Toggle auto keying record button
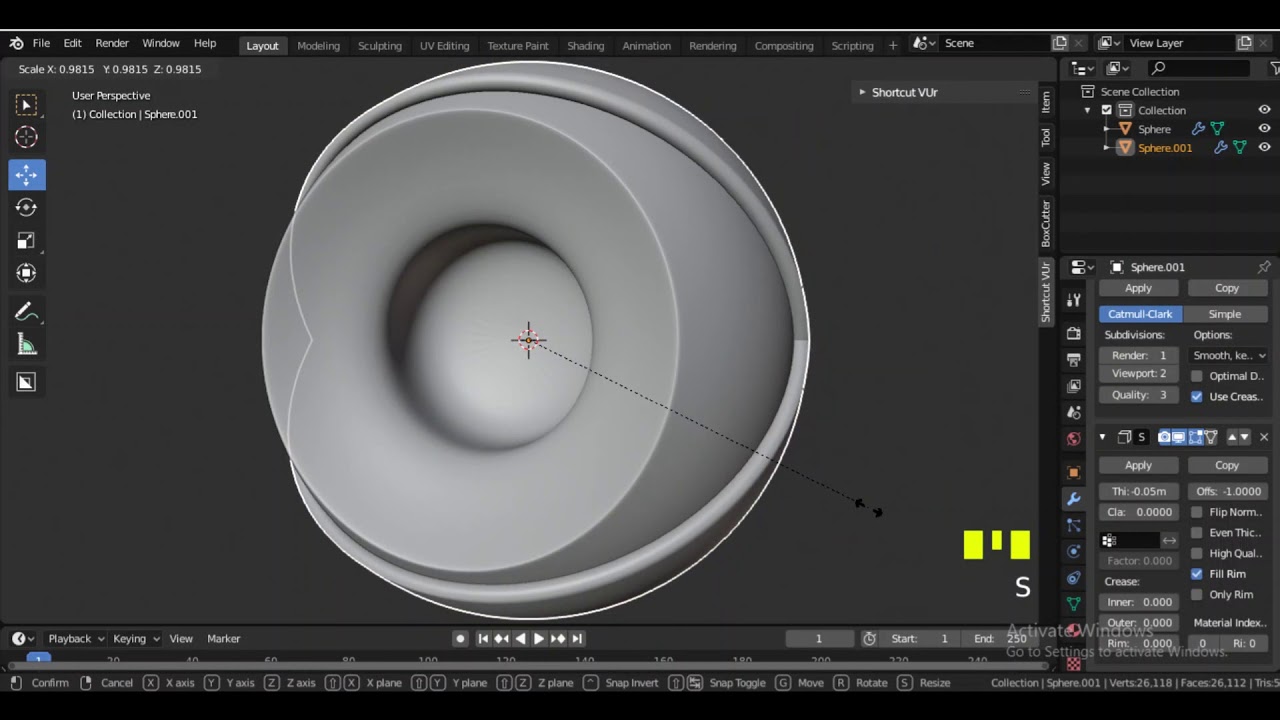The image size is (1280, 720). [x=460, y=638]
